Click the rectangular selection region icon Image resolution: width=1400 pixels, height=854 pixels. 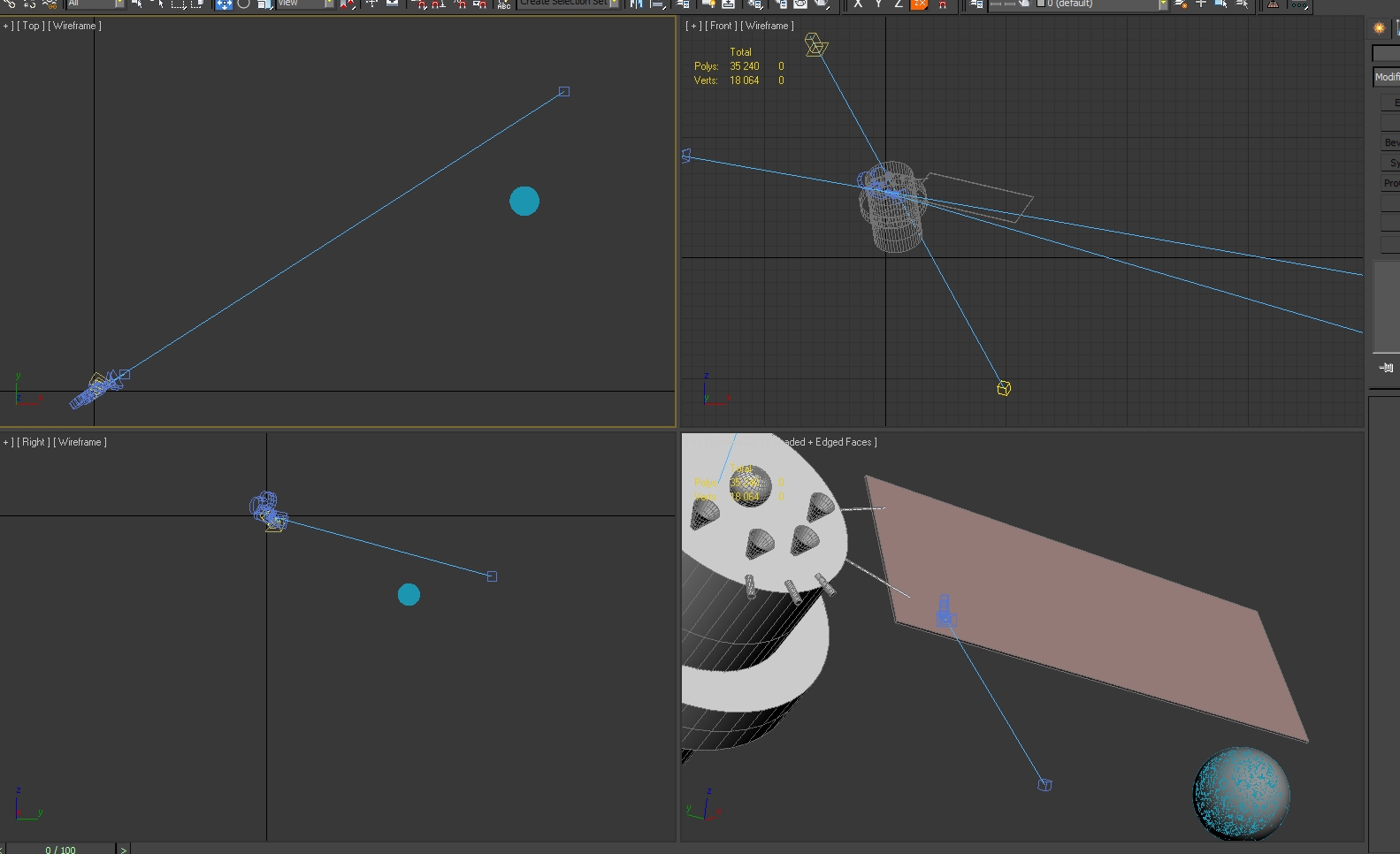point(178,4)
